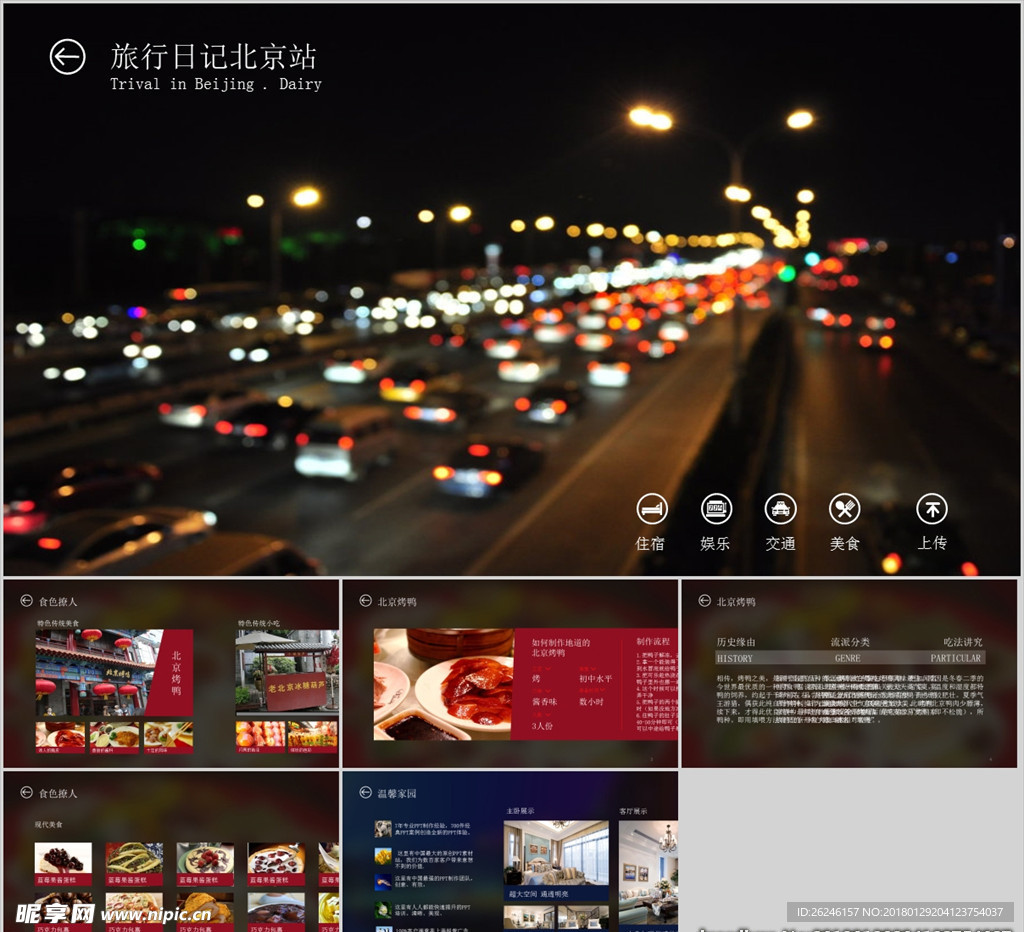Image resolution: width=1024 pixels, height=932 pixels.
Task: Click the 住宿 label text
Action: 650,543
